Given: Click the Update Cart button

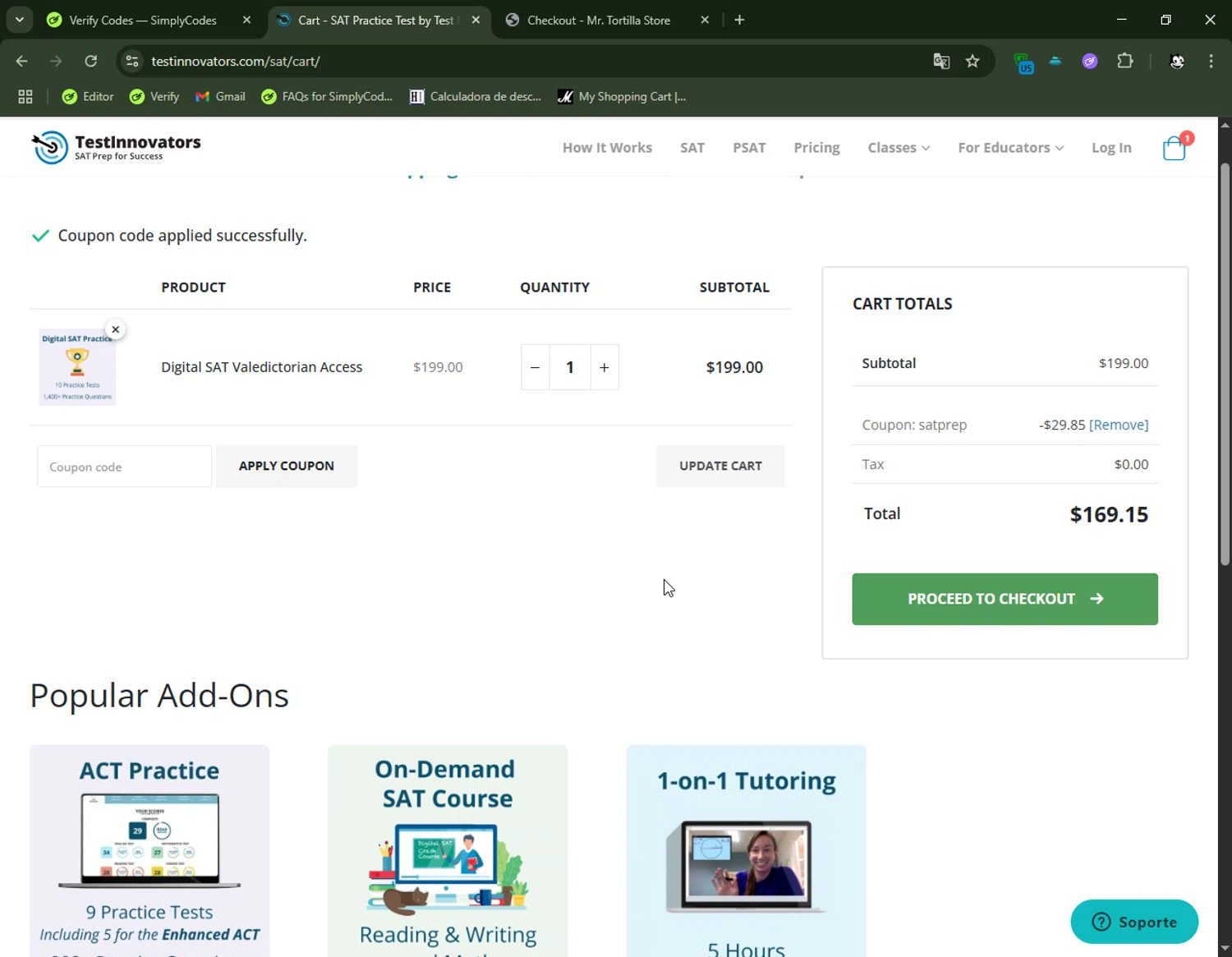Looking at the screenshot, I should (720, 466).
